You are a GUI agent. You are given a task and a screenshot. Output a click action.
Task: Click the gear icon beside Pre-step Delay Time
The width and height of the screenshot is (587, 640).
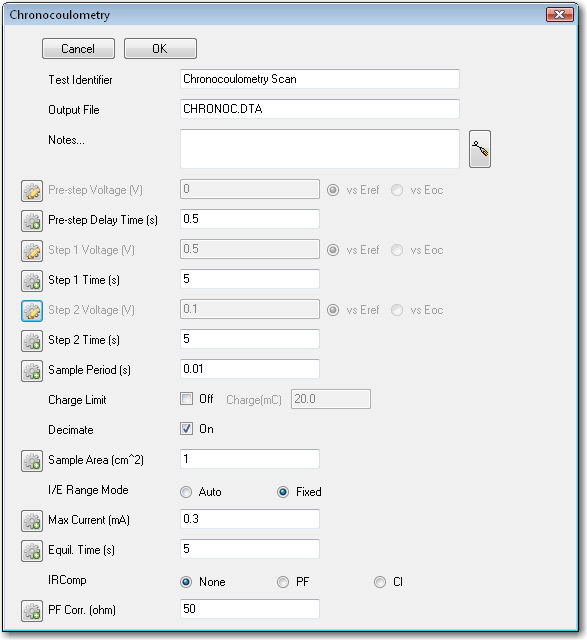(32, 220)
